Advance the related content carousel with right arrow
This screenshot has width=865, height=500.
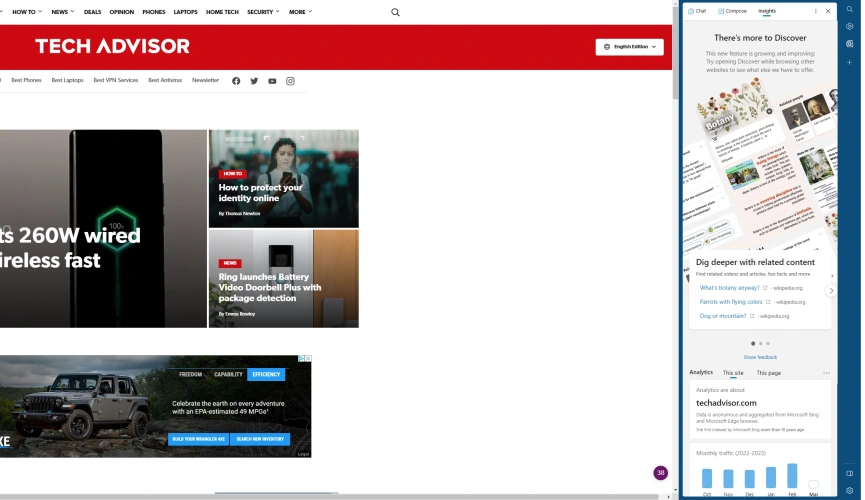[x=830, y=291]
